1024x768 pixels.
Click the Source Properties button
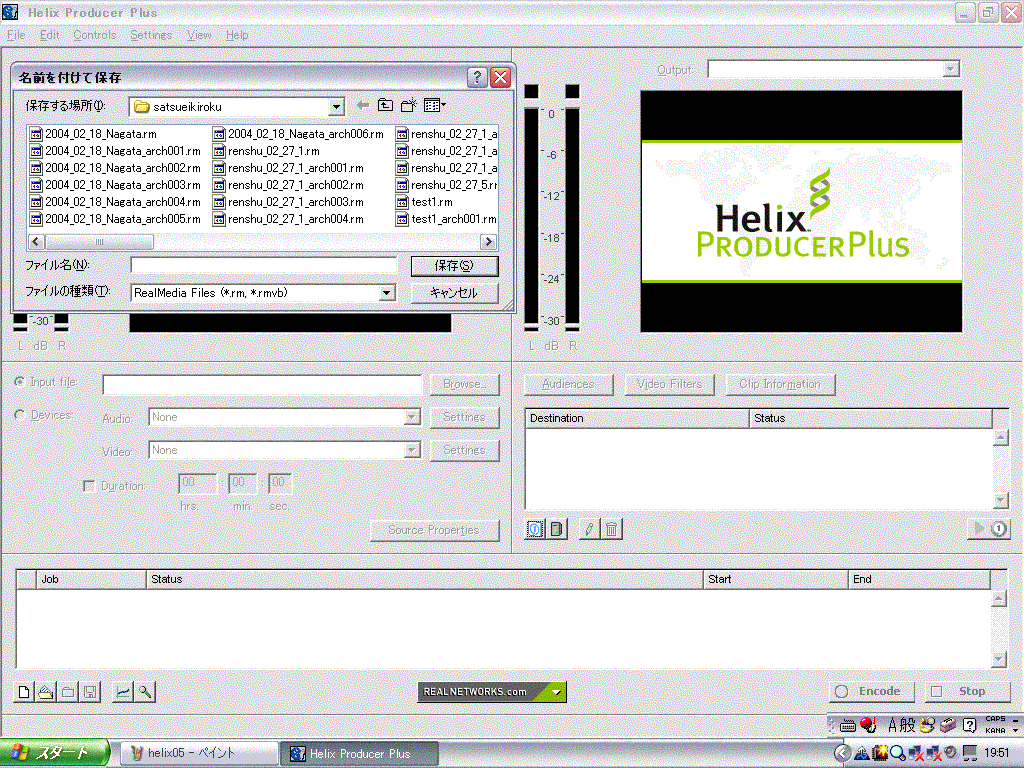[434, 530]
